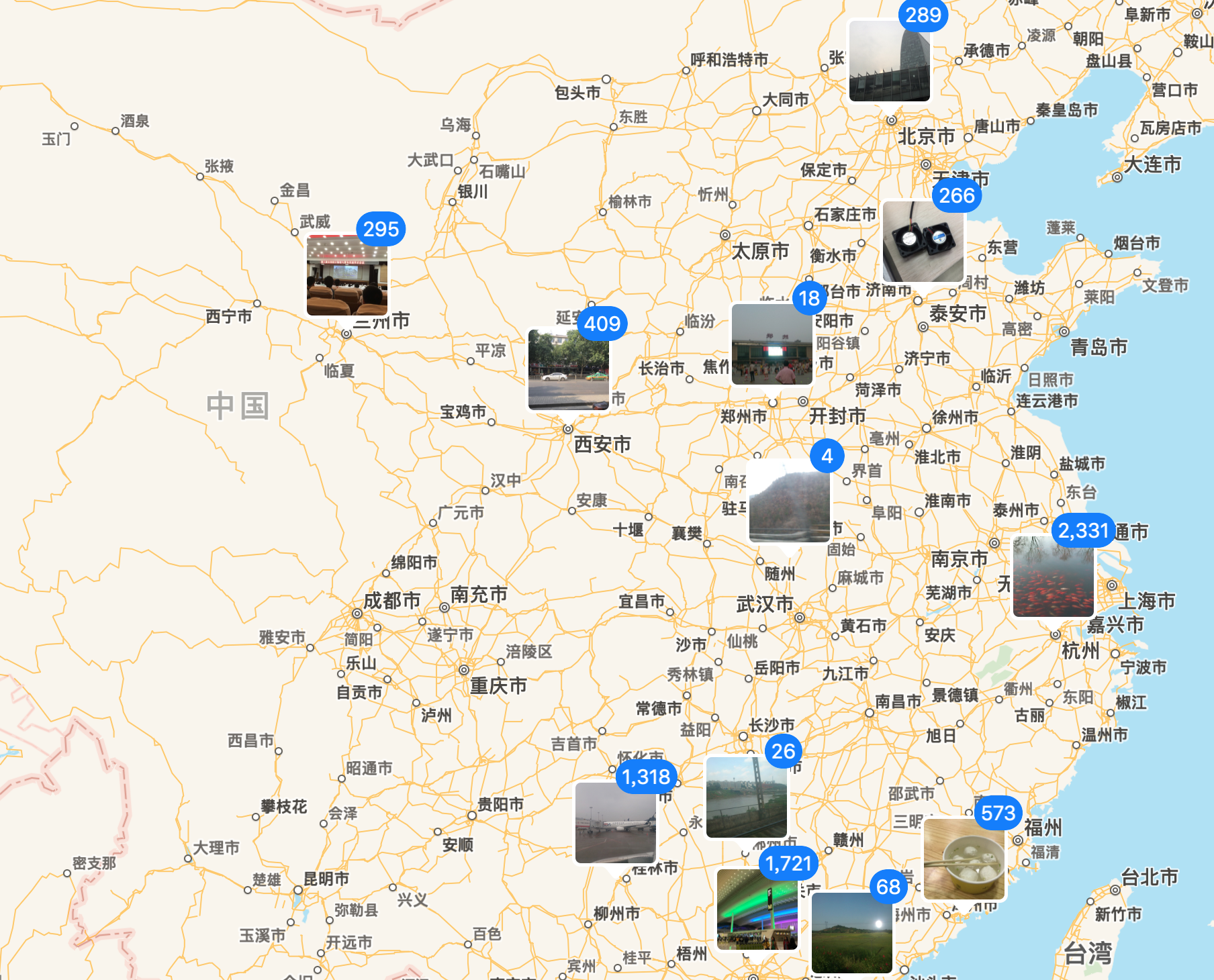Image resolution: width=1214 pixels, height=980 pixels.
Task: Open the airplane on tarmac photo
Action: click(x=615, y=824)
